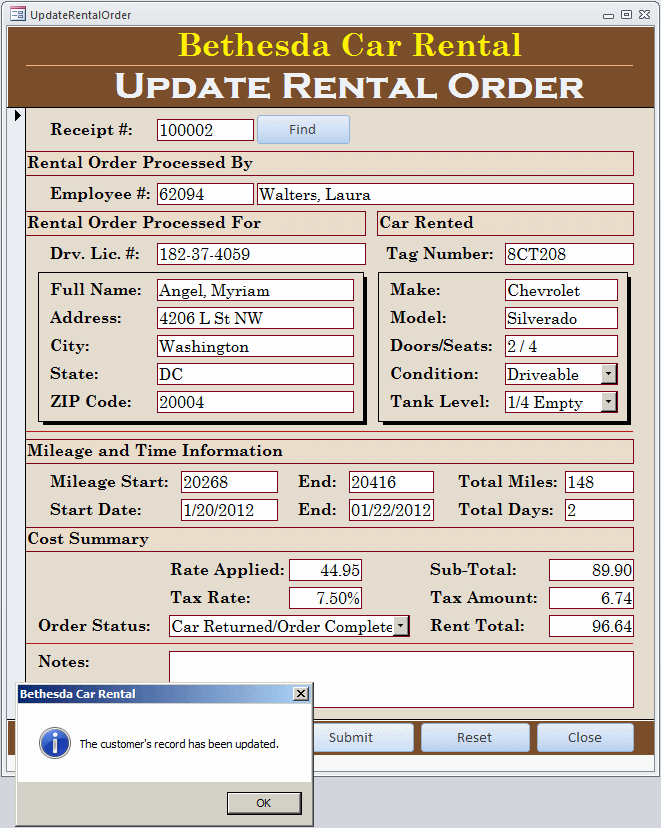Click the Update Rental Order header title

tap(349, 86)
